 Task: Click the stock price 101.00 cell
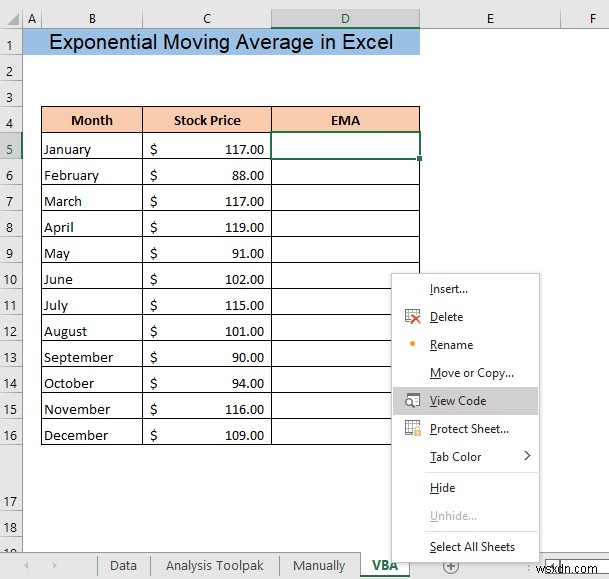pyautogui.click(x=207, y=328)
